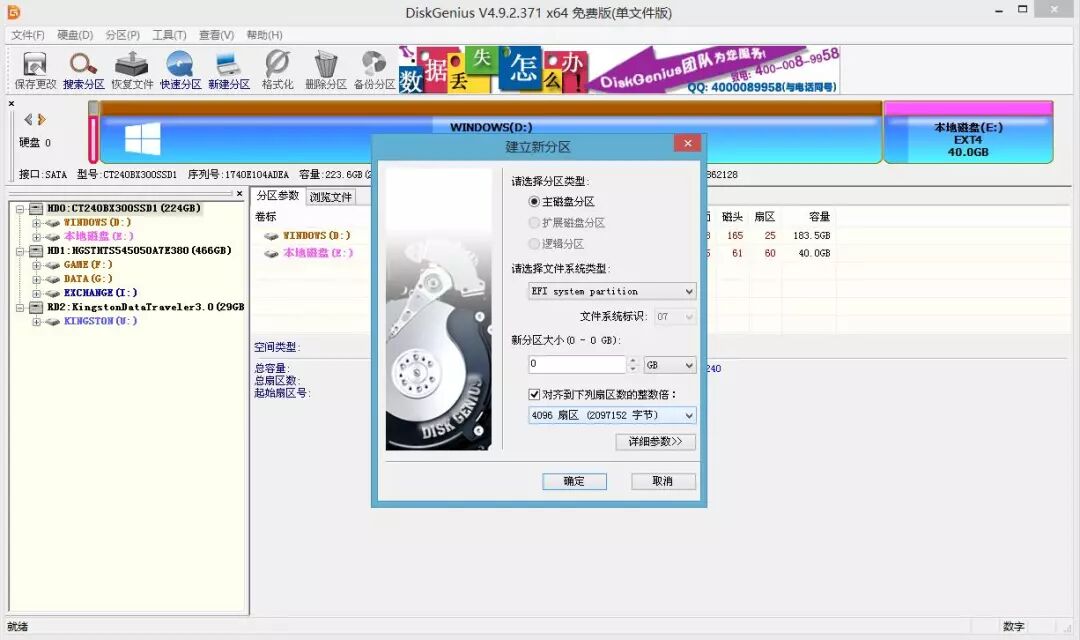Select DATA (G:) in the disk tree
This screenshot has height=640, width=1080.
click(88, 279)
